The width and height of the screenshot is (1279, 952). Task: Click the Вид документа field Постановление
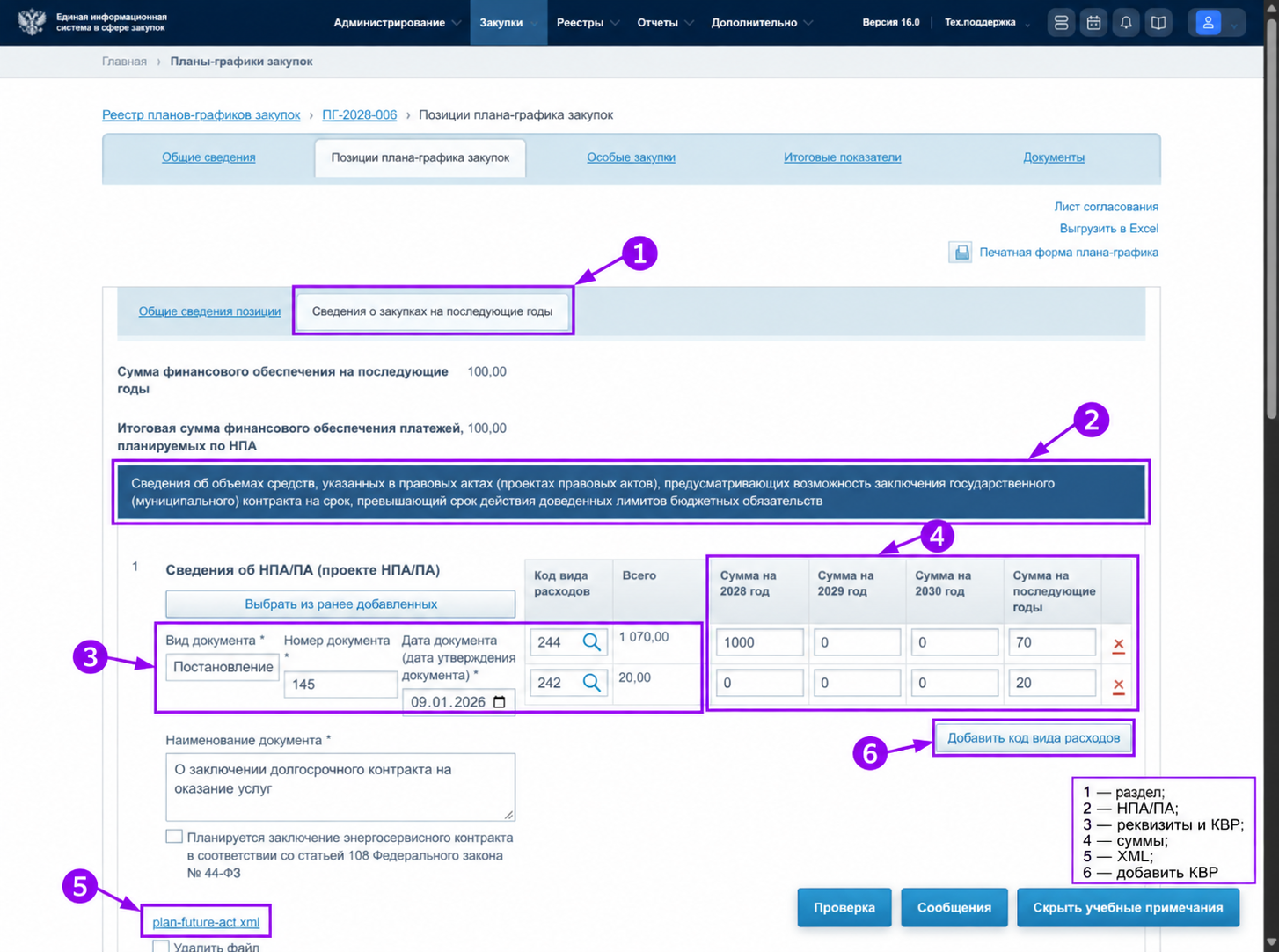pyautogui.click(x=223, y=667)
